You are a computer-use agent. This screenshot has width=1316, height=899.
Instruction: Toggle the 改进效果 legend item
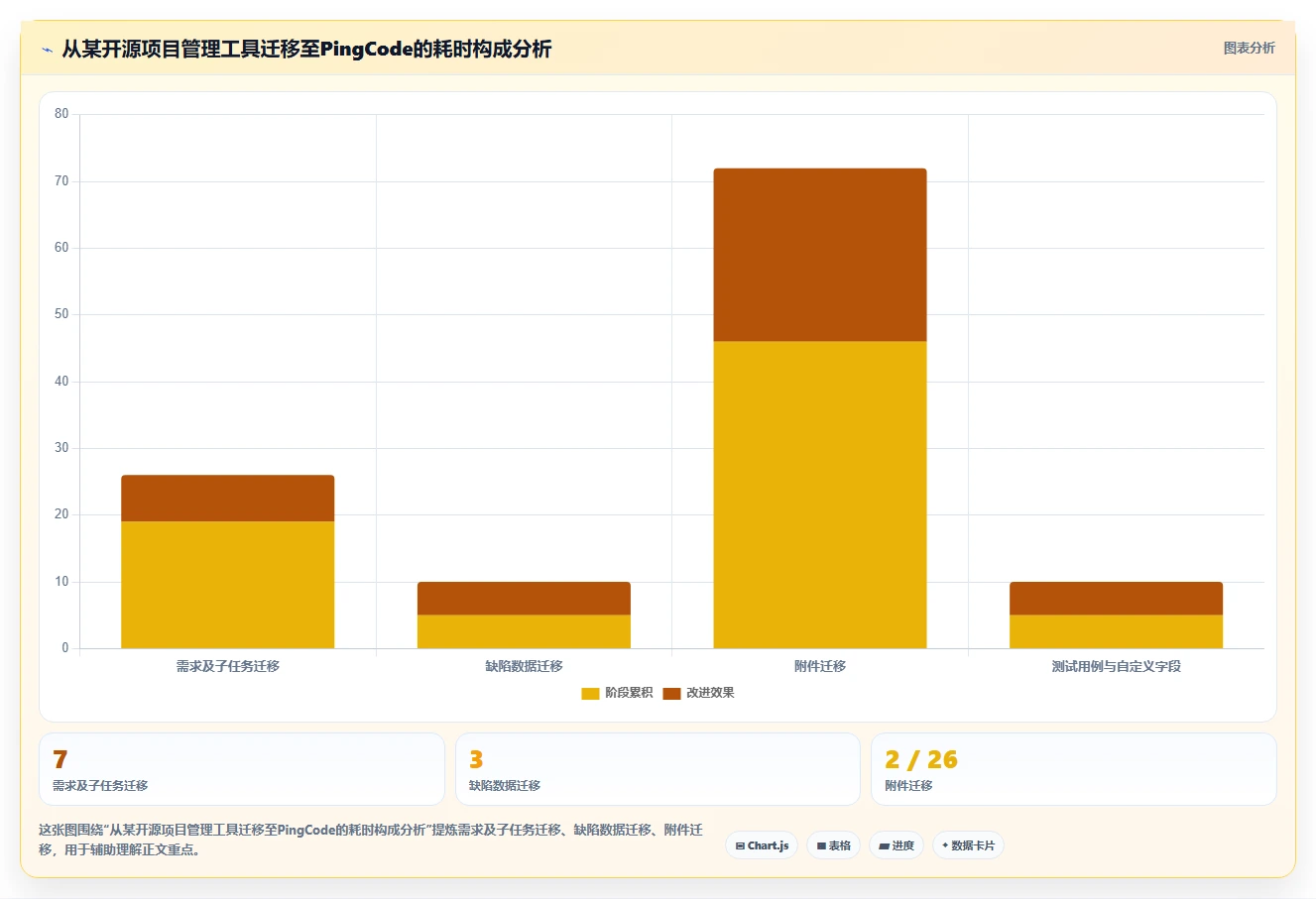(698, 693)
